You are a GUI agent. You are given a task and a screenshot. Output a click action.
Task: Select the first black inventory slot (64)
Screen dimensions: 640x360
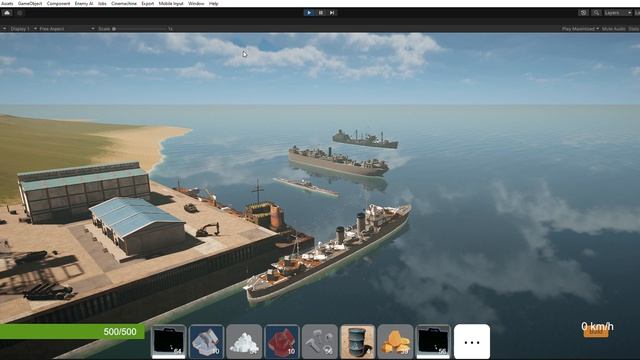click(x=168, y=341)
